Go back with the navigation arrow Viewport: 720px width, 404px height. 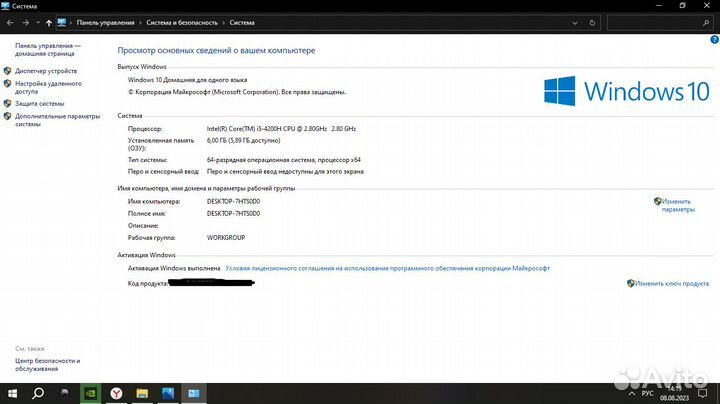(10, 22)
